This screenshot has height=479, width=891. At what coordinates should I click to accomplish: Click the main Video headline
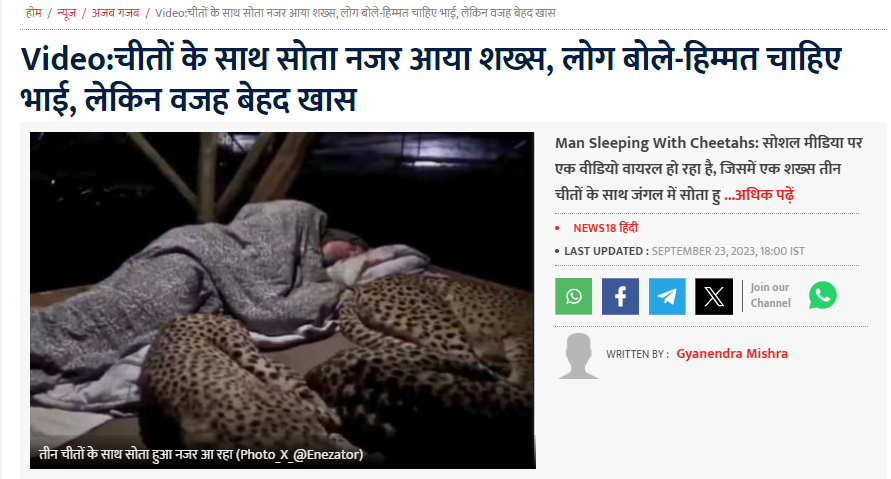(431, 79)
